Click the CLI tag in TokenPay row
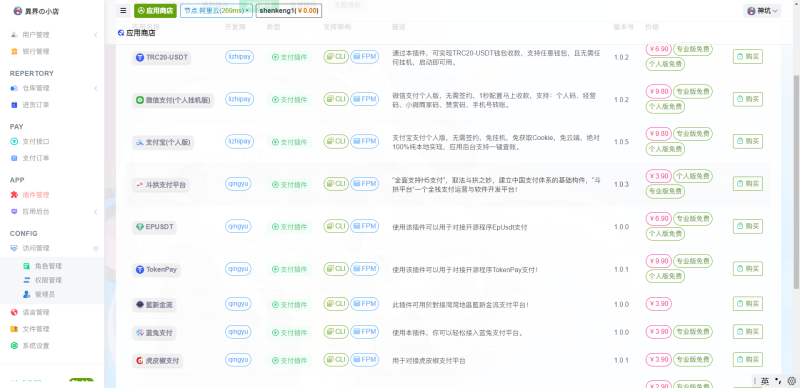Screen dimensions: 800x388 click(336, 269)
